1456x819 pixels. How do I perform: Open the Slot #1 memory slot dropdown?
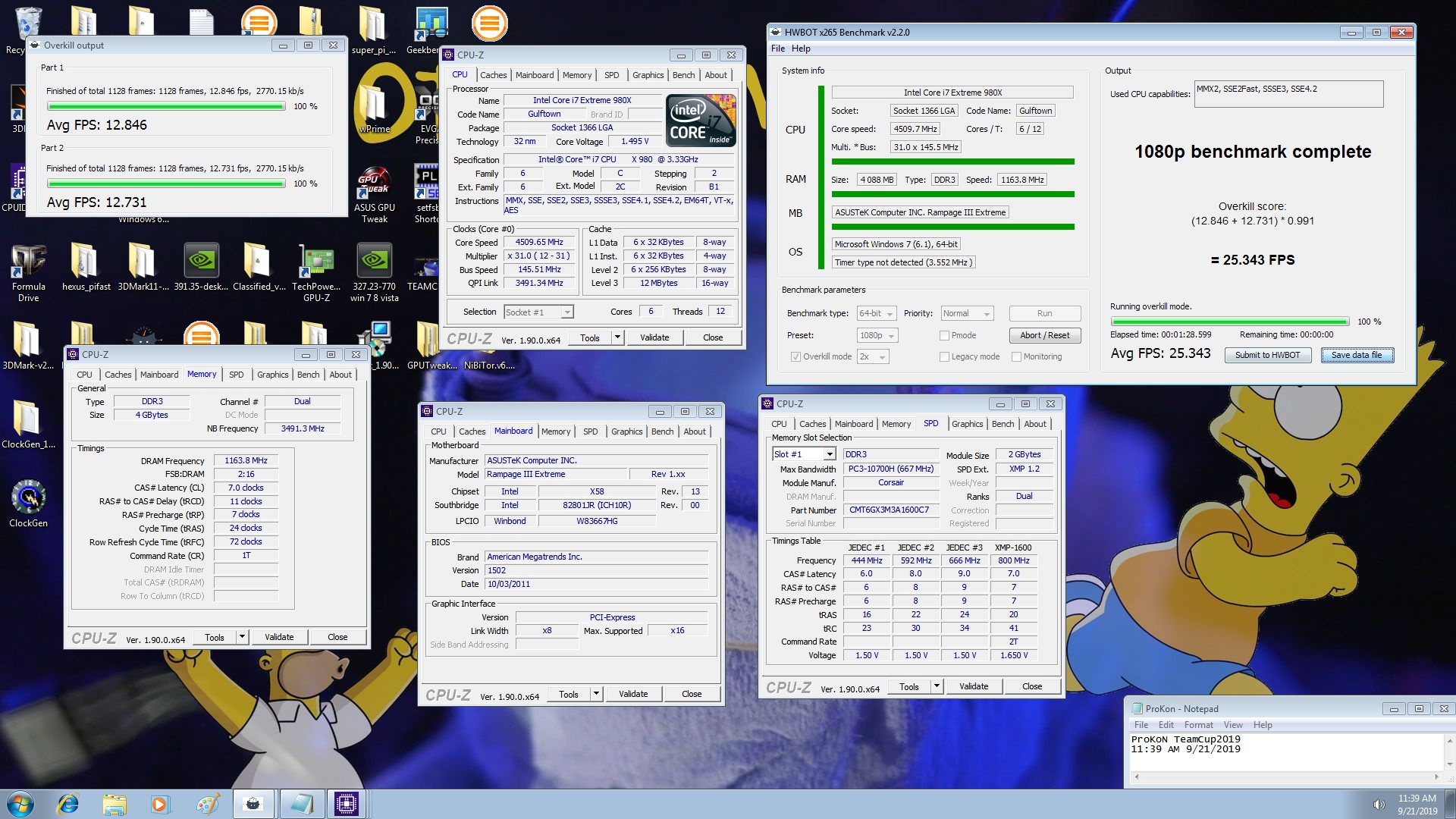coord(804,454)
